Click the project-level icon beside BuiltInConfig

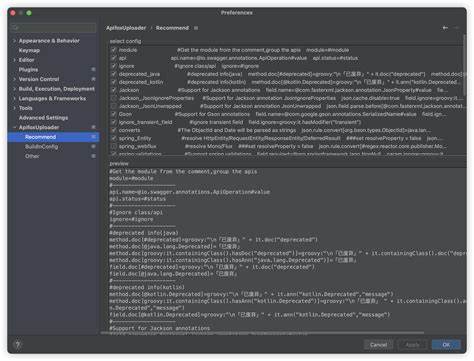coord(93,147)
